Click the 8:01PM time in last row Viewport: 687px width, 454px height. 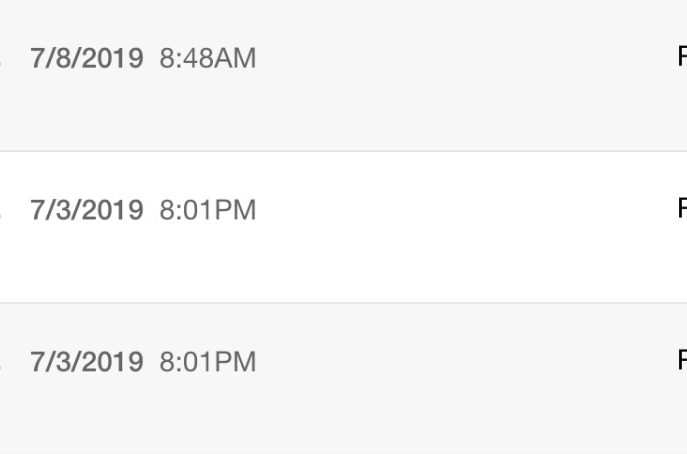[x=208, y=362]
